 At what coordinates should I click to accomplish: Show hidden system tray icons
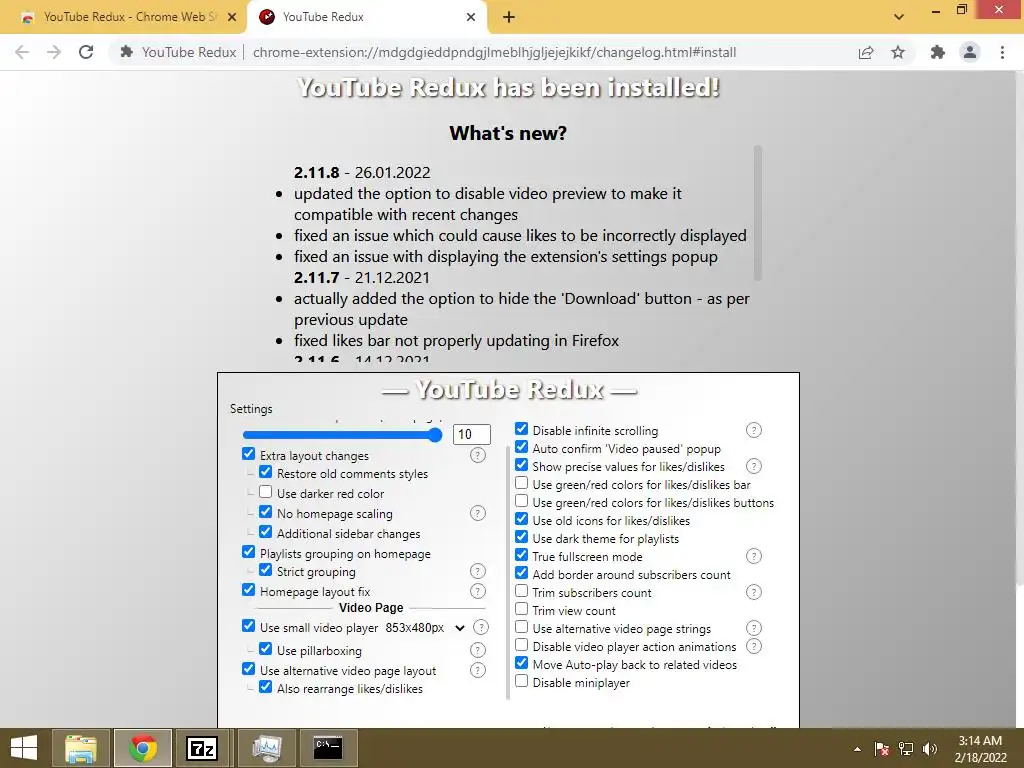coord(857,749)
